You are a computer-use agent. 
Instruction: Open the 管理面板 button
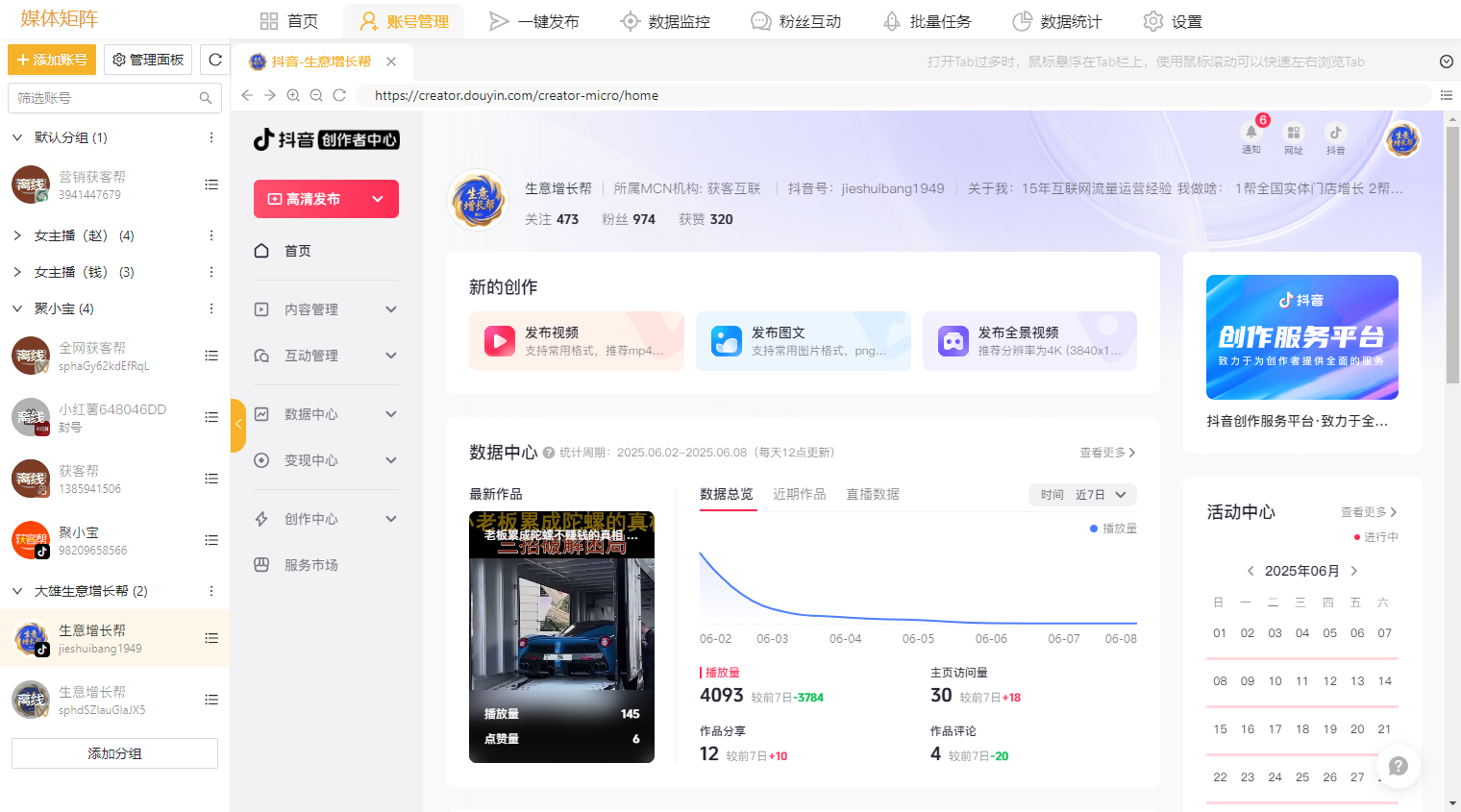[148, 60]
